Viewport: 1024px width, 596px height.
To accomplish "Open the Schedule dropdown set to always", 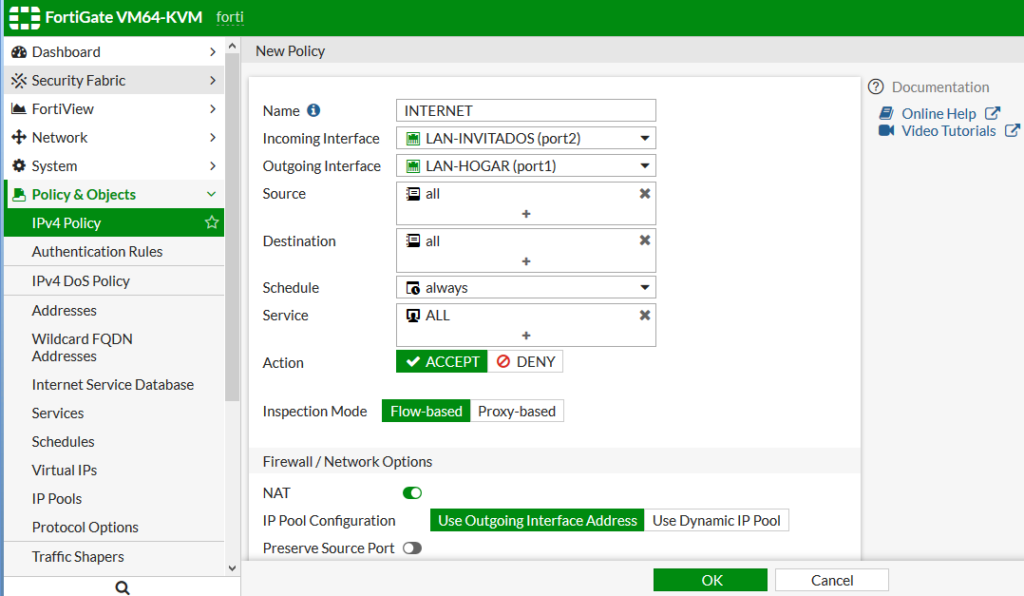I will point(526,288).
